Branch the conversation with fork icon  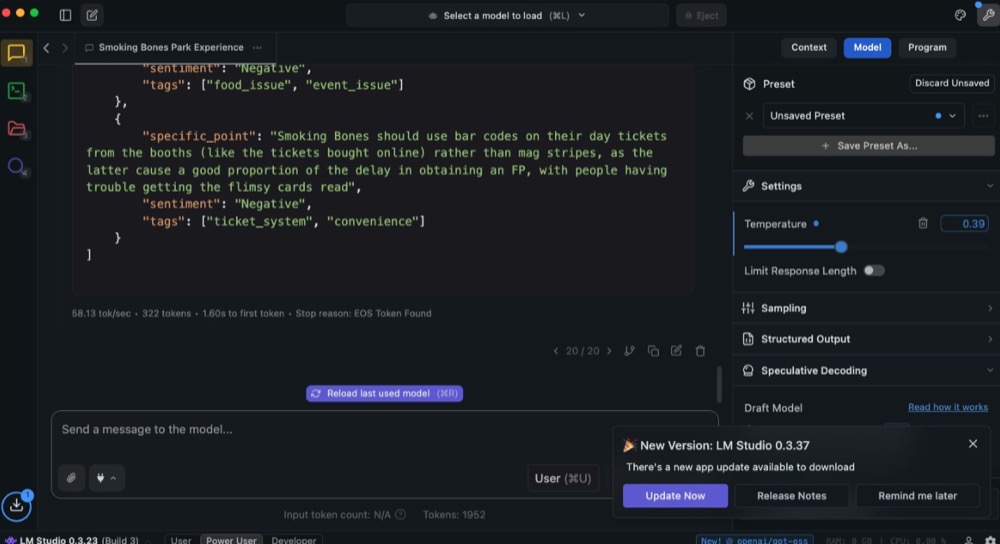[629, 351]
